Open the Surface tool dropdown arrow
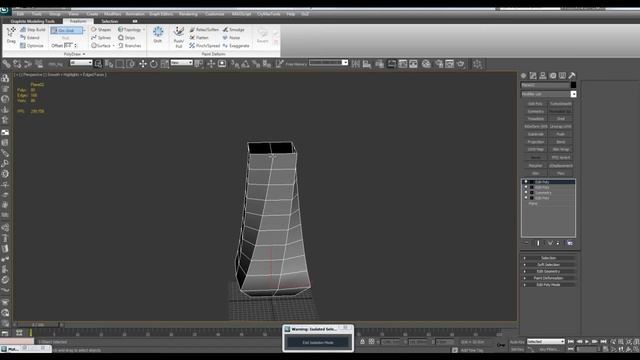This screenshot has width=640, height=360. (113, 46)
